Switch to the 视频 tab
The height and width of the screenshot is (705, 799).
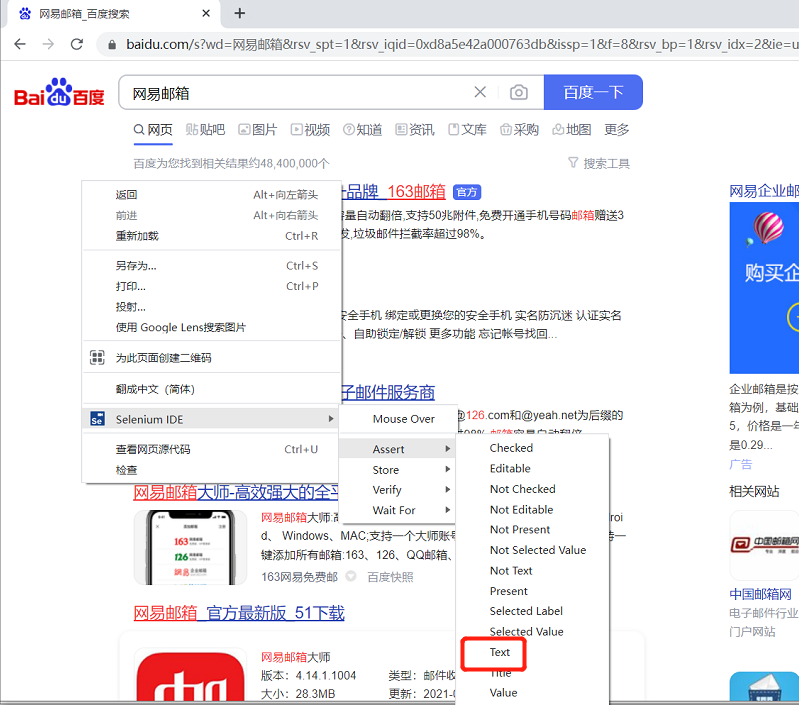(x=310, y=130)
